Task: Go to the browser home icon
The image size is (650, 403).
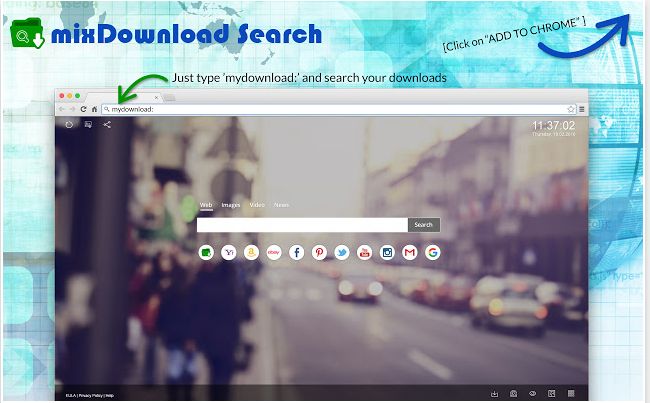Action: [x=94, y=109]
